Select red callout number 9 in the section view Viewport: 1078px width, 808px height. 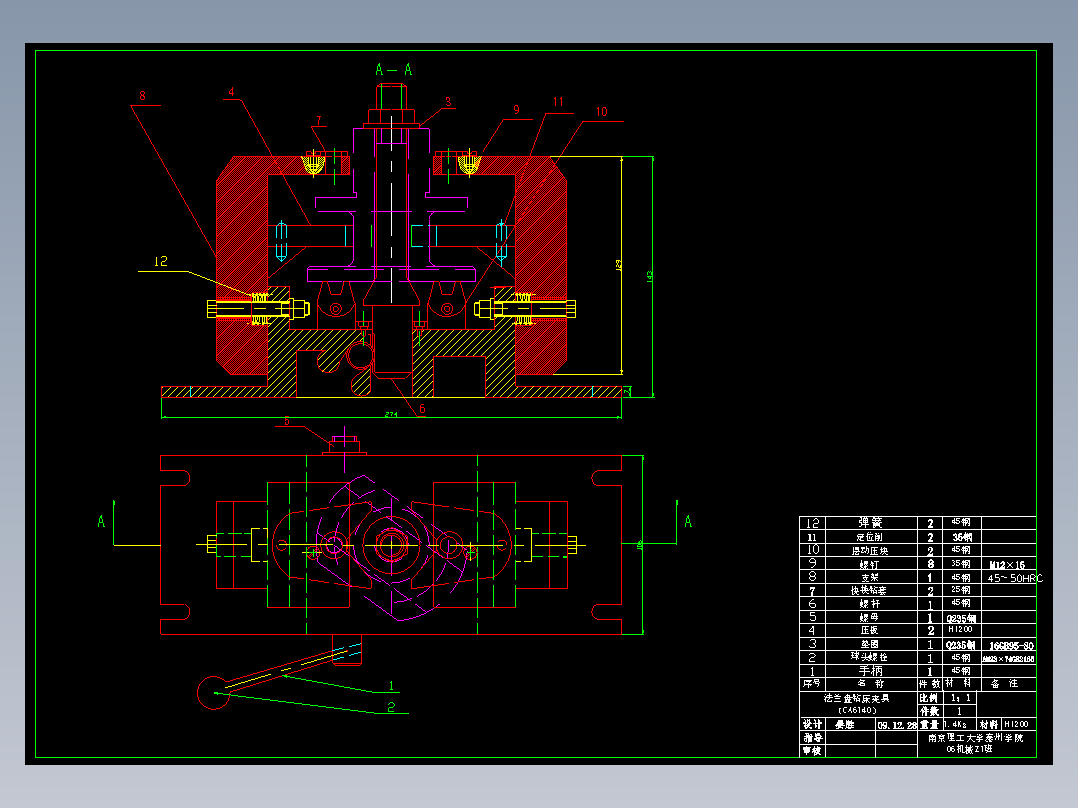(x=516, y=109)
